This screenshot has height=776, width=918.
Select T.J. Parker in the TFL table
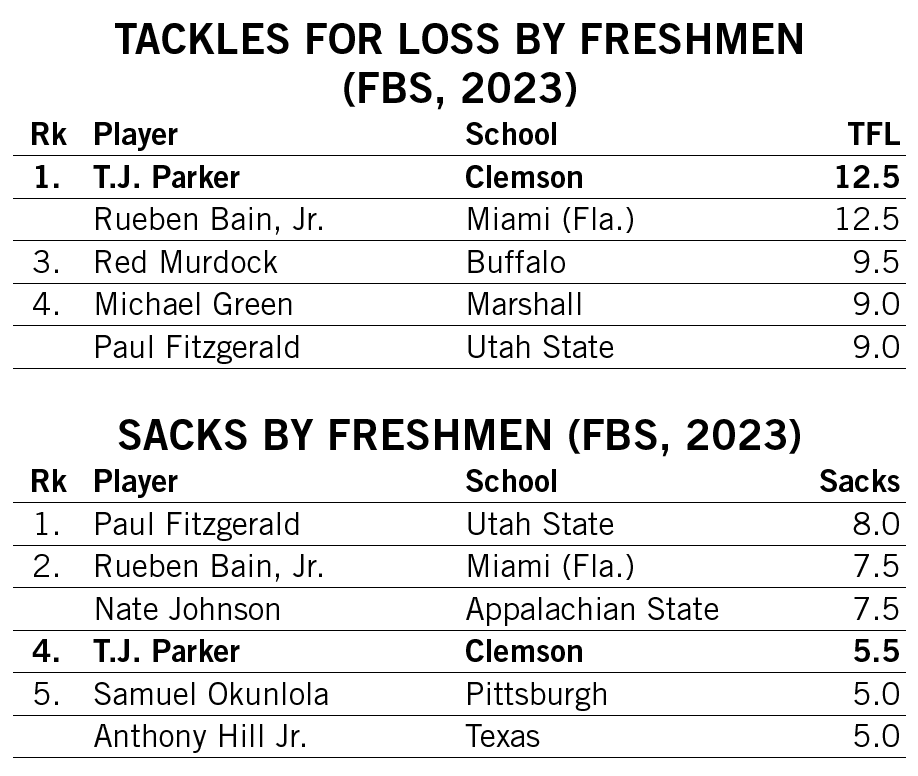pyautogui.click(x=167, y=177)
